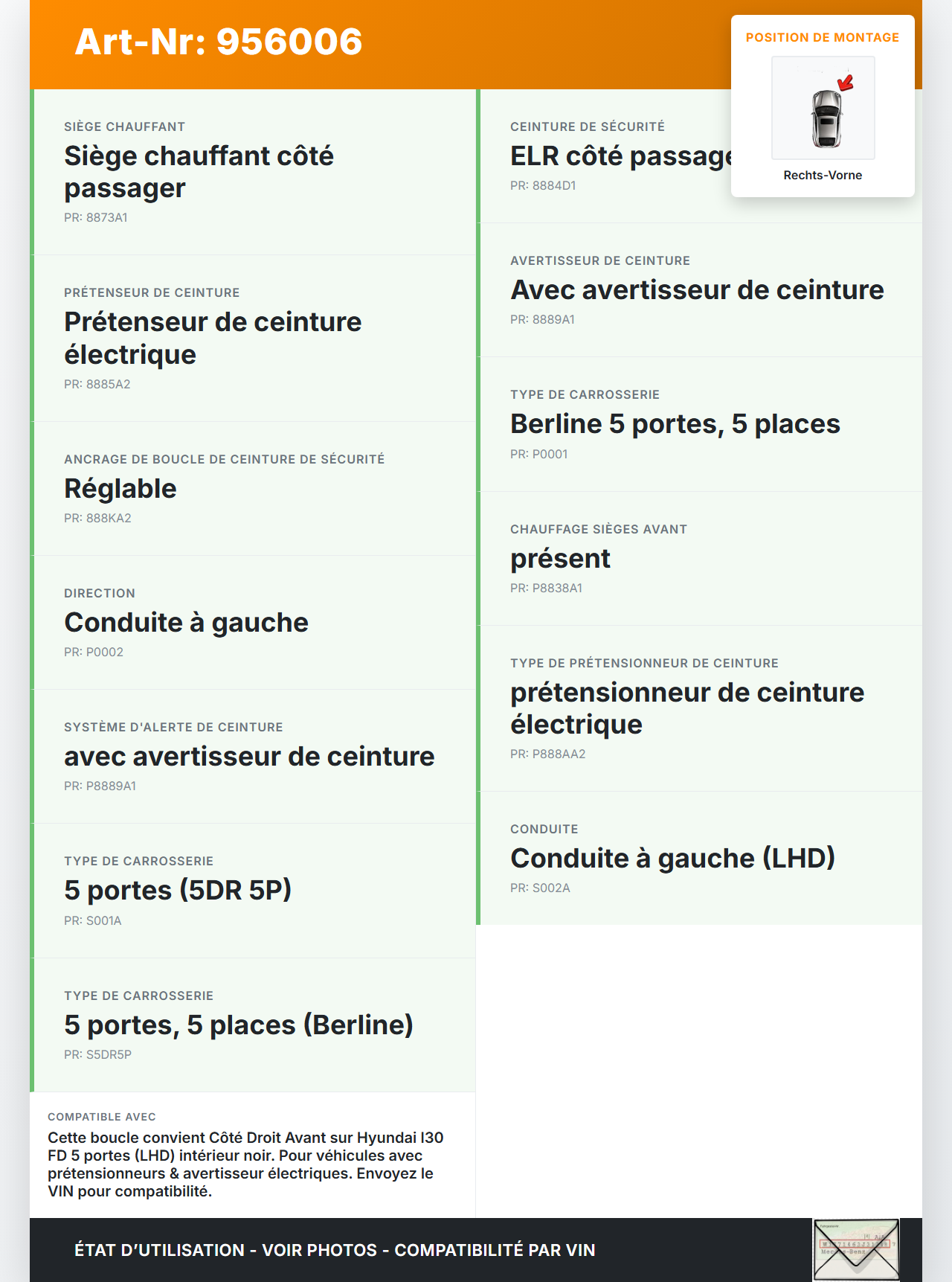The image size is (952, 1282).
Task: Click the Art-Nr: 956006 title
Action: point(219,42)
